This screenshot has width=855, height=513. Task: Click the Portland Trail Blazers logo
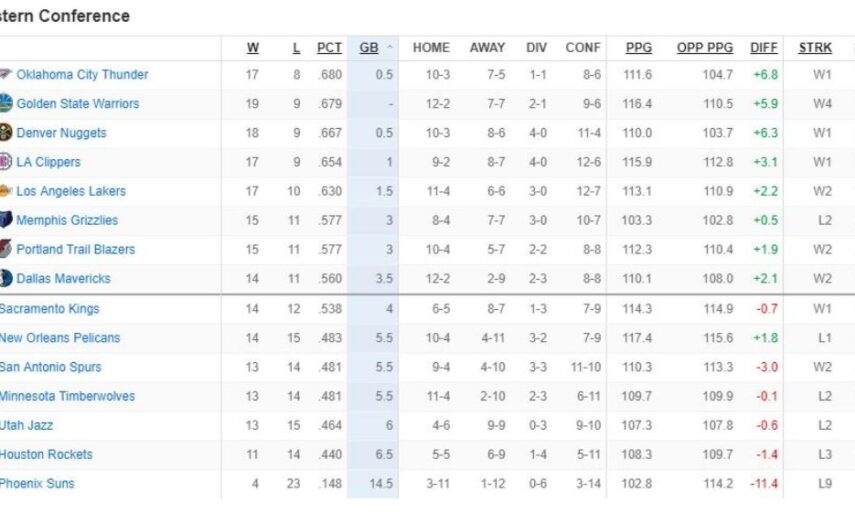(6, 249)
